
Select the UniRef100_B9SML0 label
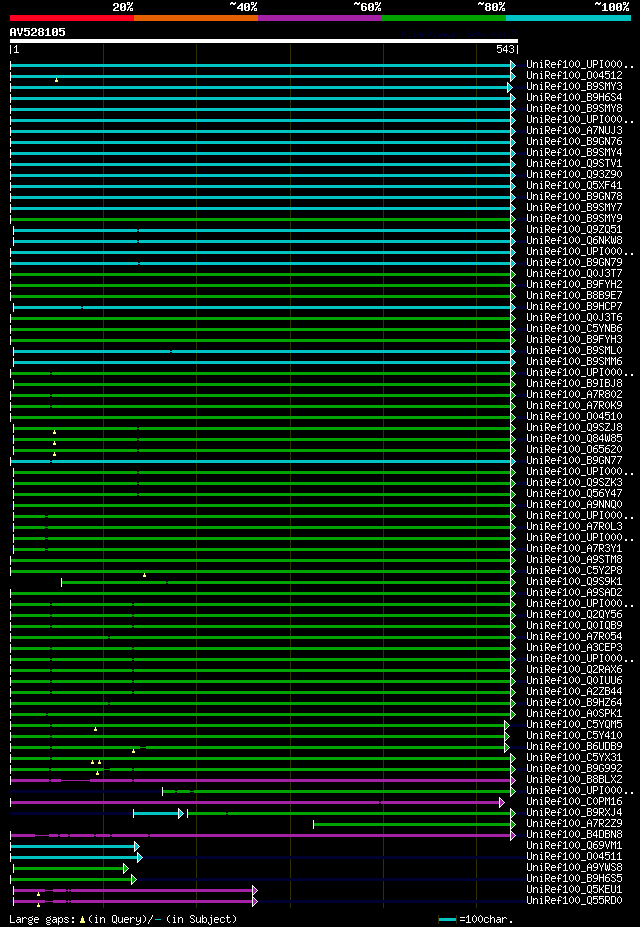pyautogui.click(x=574, y=351)
